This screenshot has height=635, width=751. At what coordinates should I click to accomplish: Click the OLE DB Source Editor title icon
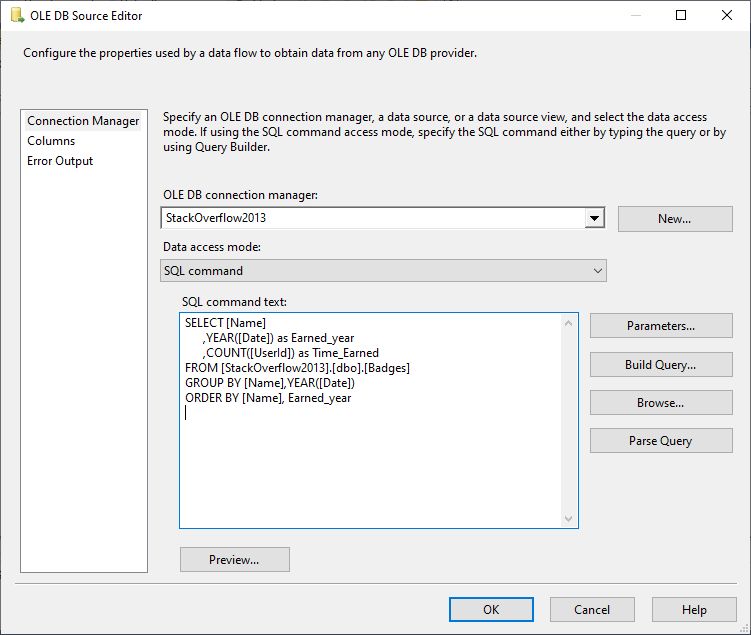click(17, 16)
